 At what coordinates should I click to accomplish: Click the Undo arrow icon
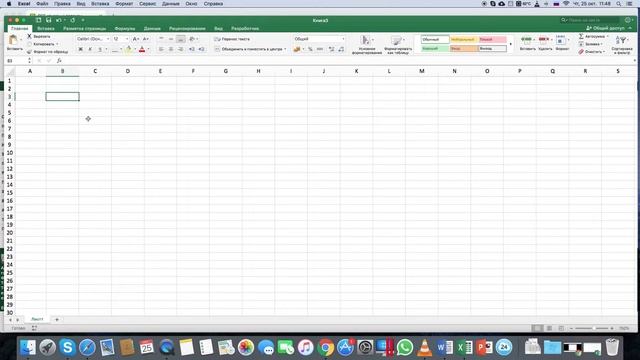click(59, 20)
